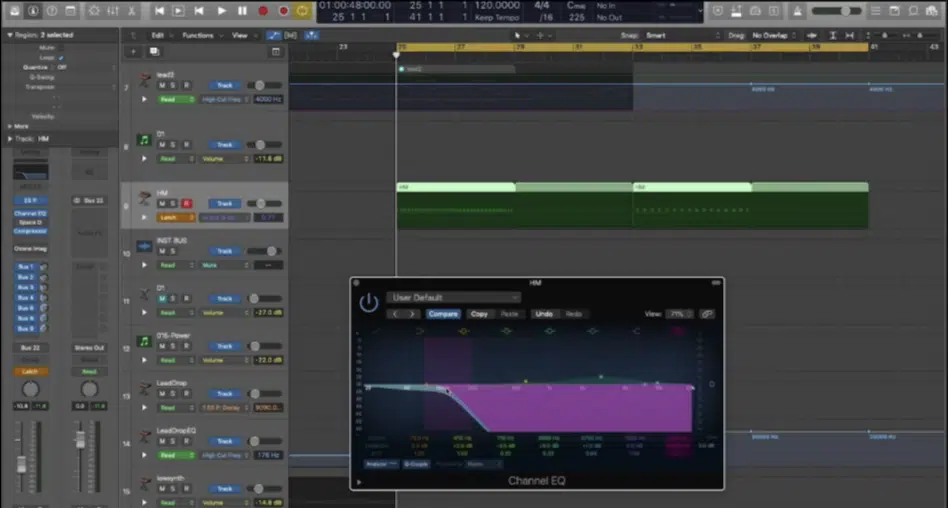
Task: Solo the HM track
Action: [173, 203]
